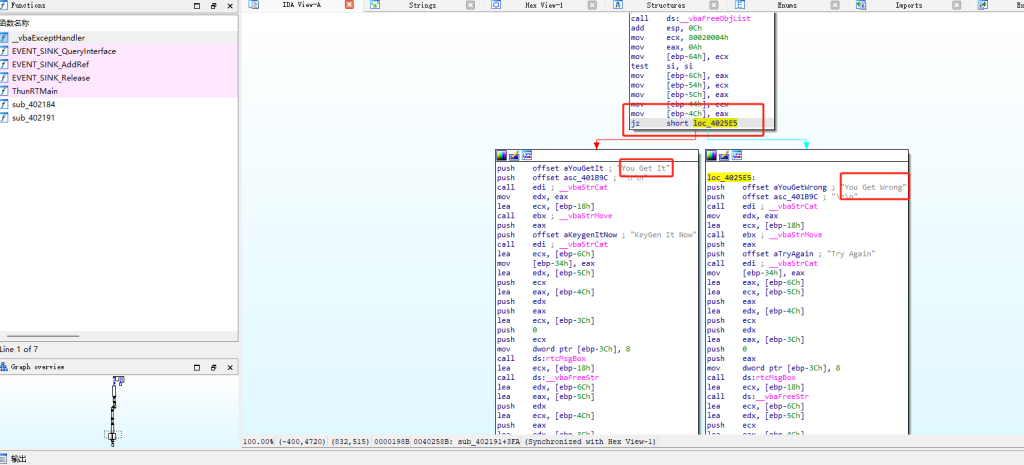Click the highlighted loc_4025E5 jump target in jz instruction
The width and height of the screenshot is (1024, 465).
click(x=715, y=123)
